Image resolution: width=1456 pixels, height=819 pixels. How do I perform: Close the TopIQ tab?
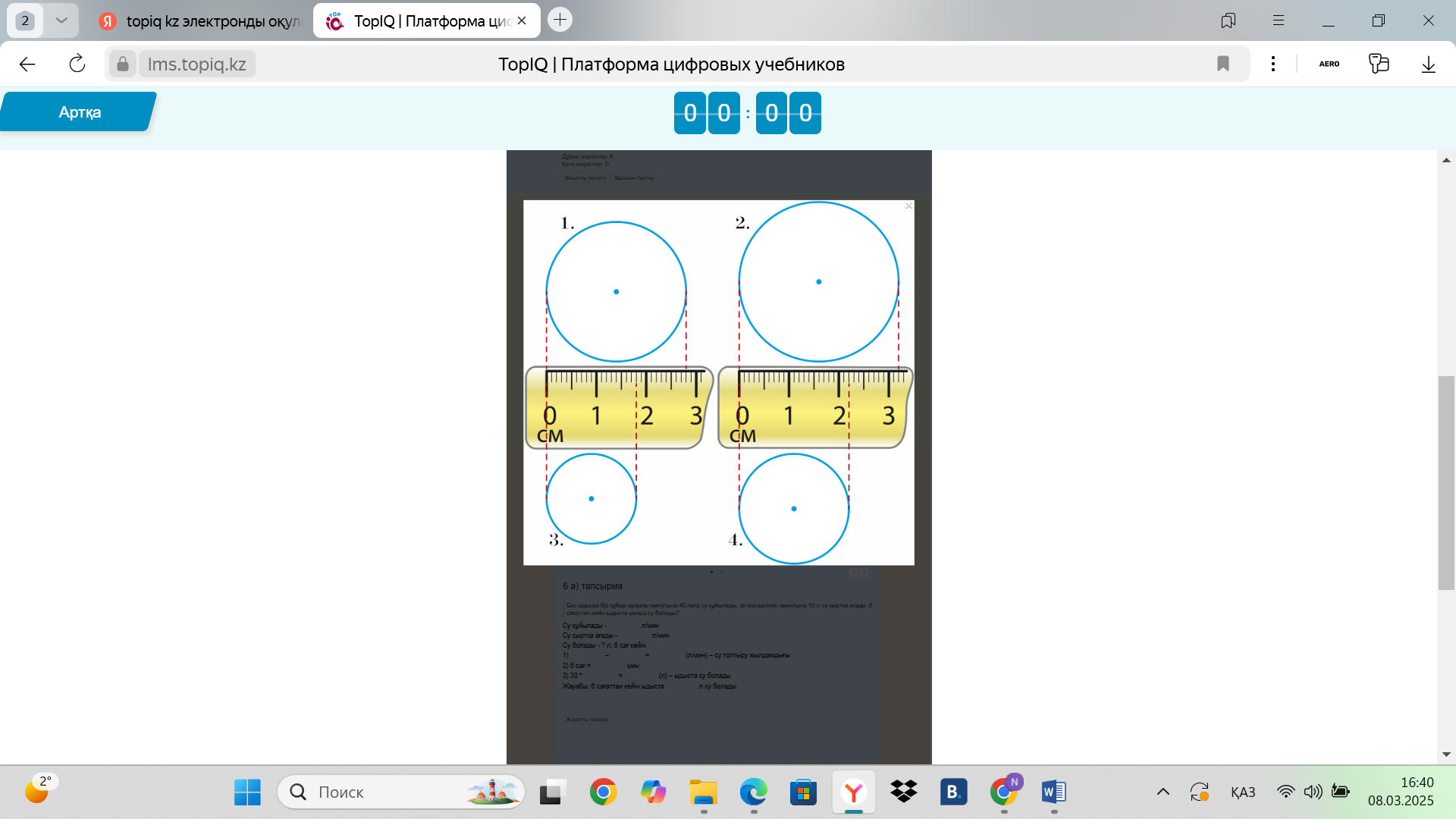tap(522, 21)
